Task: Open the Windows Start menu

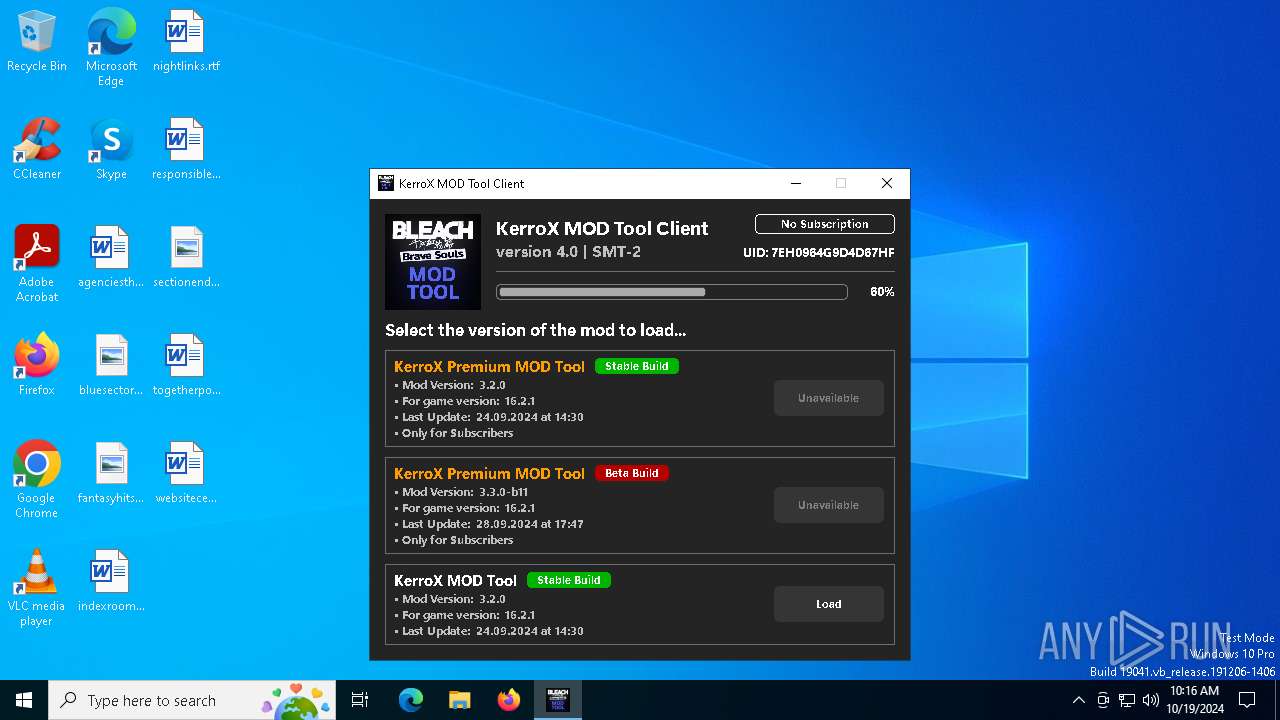Action: (24, 700)
